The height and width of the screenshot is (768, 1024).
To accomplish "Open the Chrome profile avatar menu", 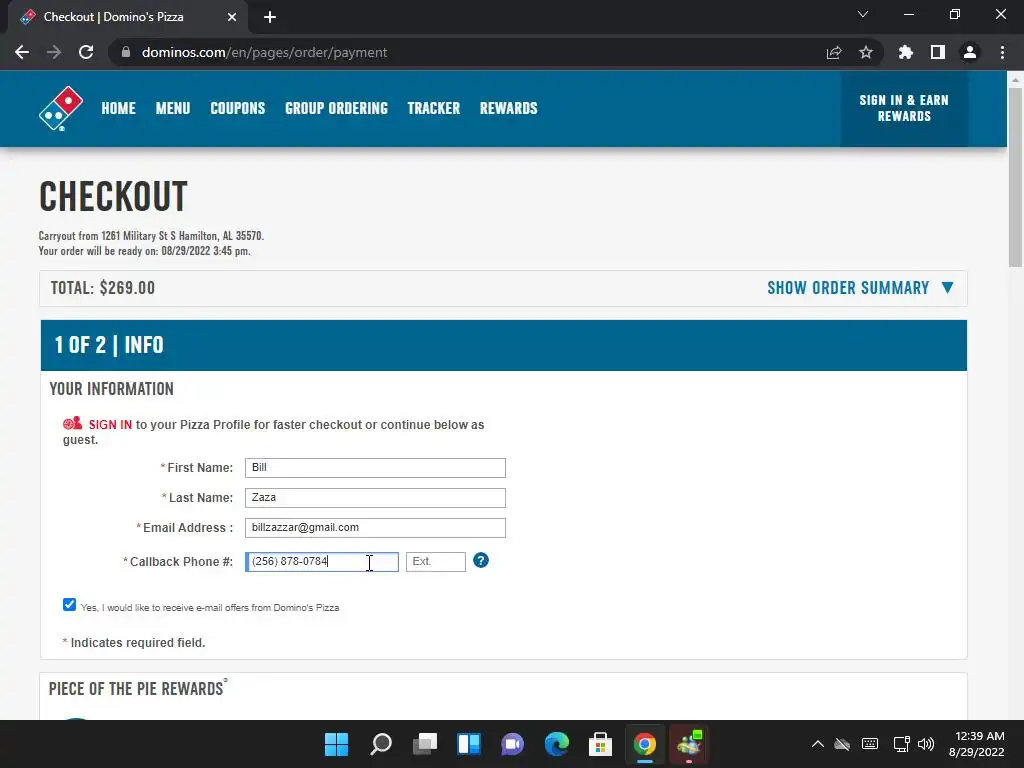I will tap(970, 52).
